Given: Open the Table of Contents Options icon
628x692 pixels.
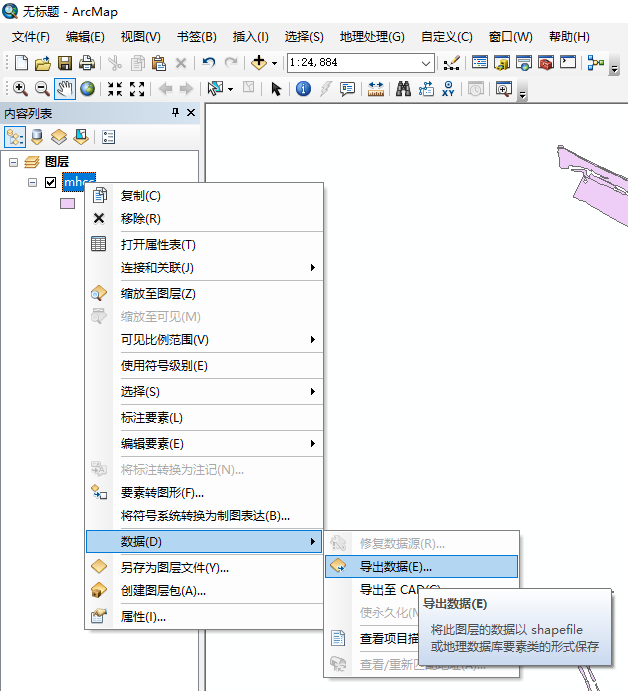Looking at the screenshot, I should 108,137.
